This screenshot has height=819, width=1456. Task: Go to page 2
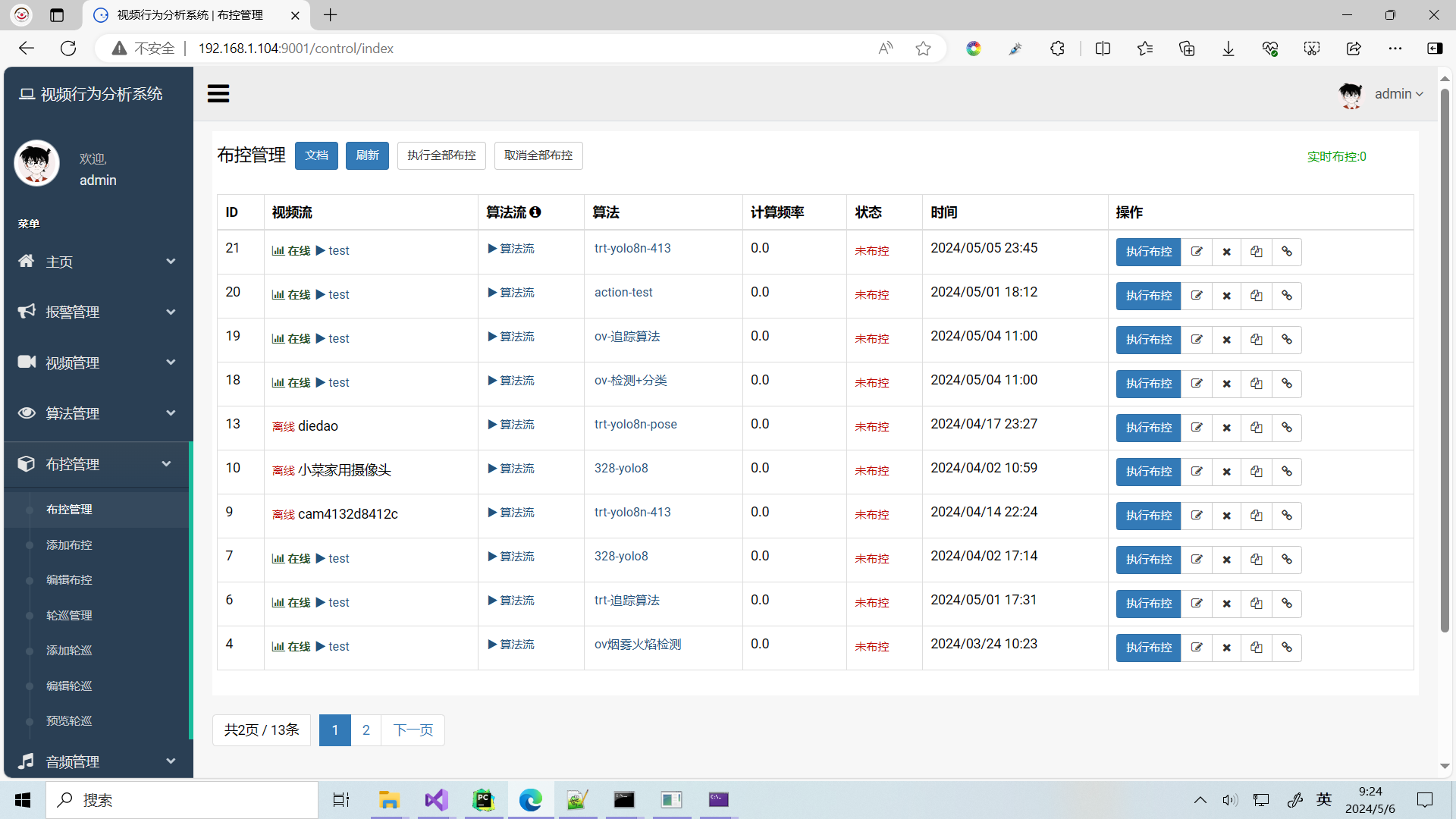(366, 730)
